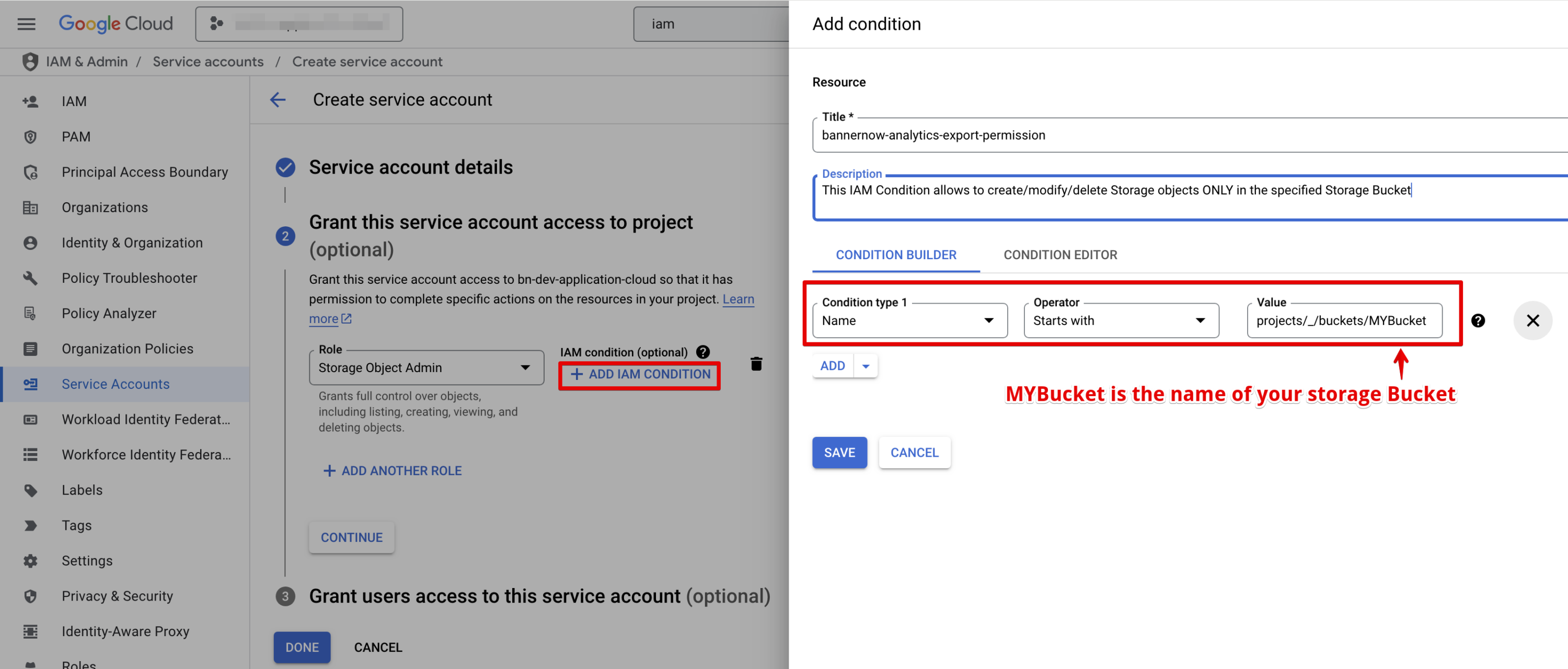1568x669 pixels.
Task: Click the back arrow beside Create service account
Action: pos(278,100)
